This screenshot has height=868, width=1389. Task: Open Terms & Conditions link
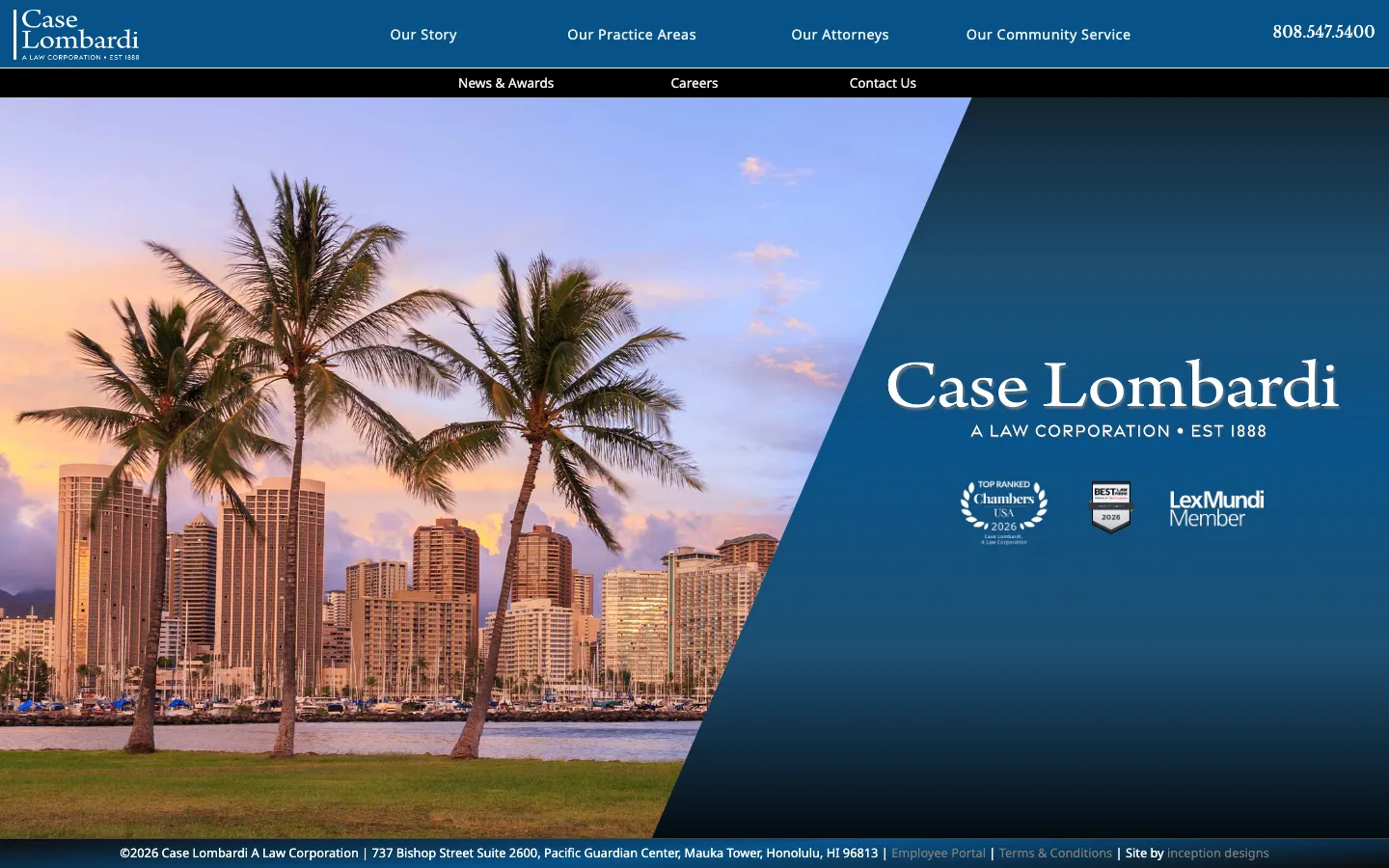[1055, 854]
